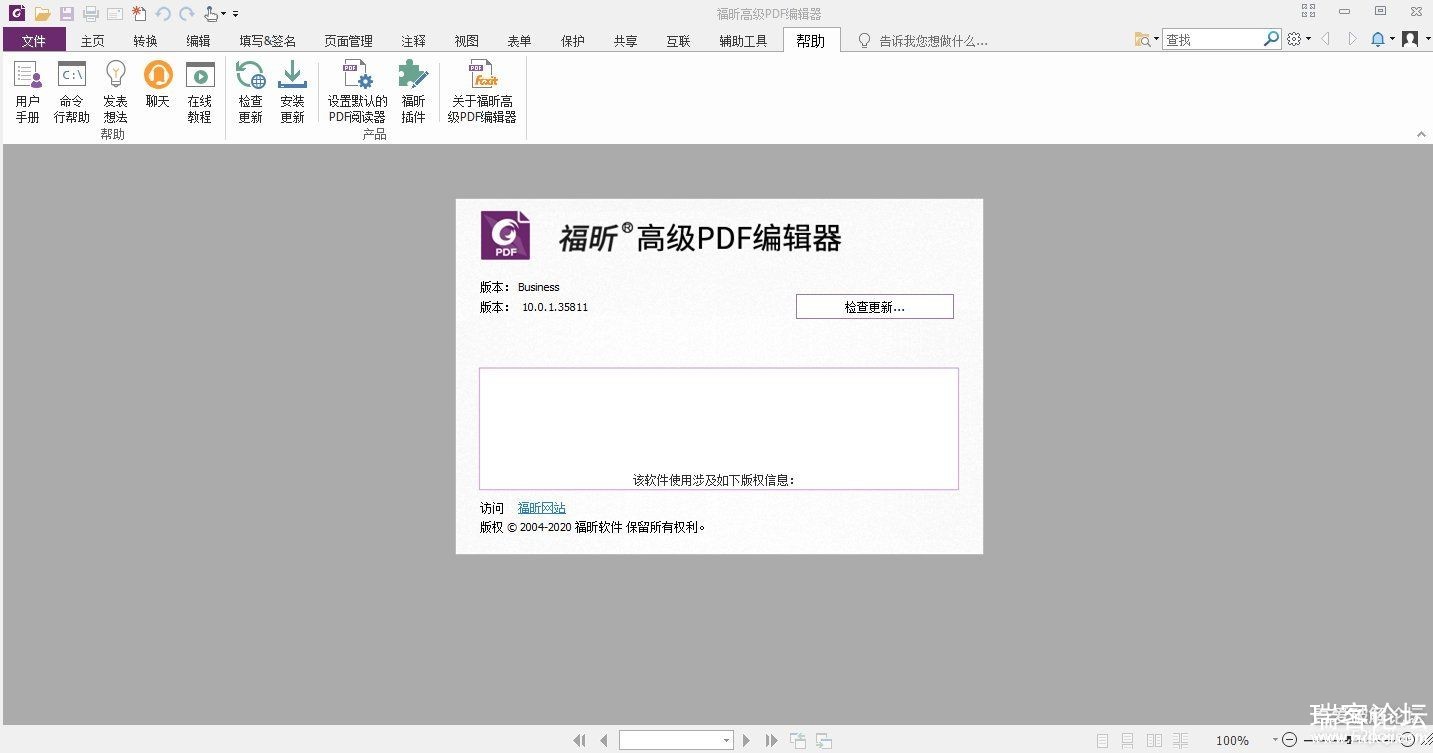Click the previous view icon in status bar
Screen dimensions: 1433x753
point(797,740)
